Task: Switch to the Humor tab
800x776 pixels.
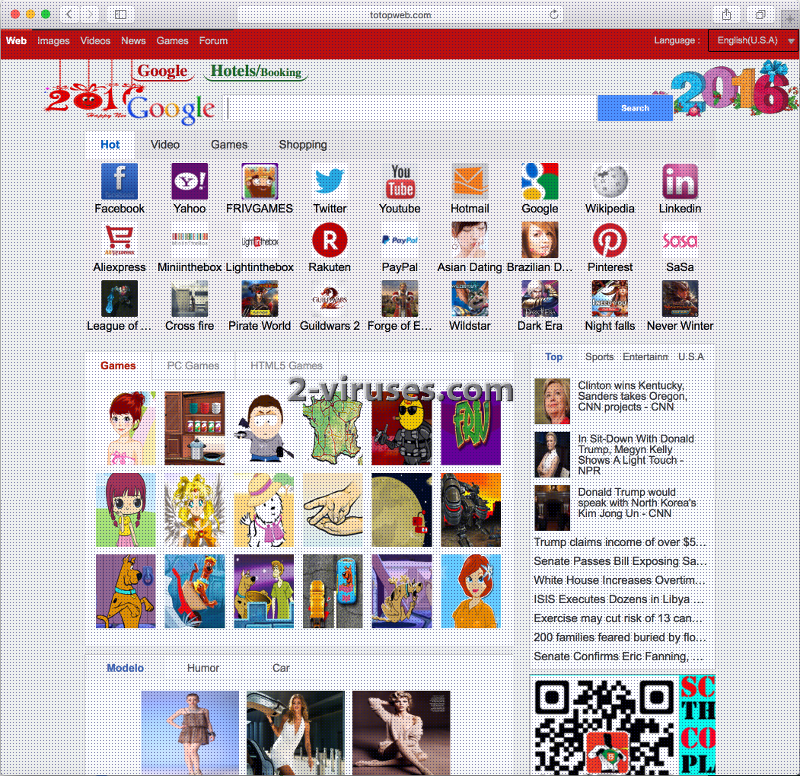Action: pos(203,668)
